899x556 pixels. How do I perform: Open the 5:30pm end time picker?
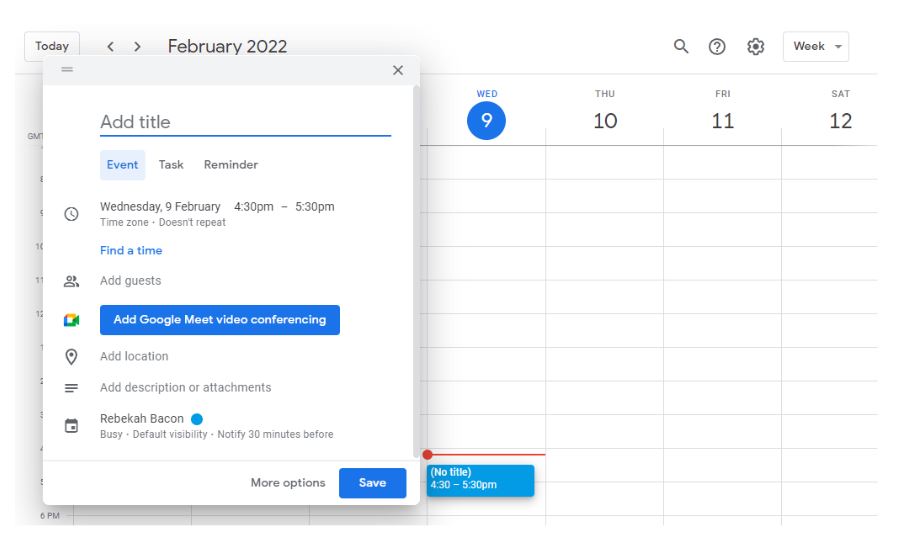click(x=314, y=207)
